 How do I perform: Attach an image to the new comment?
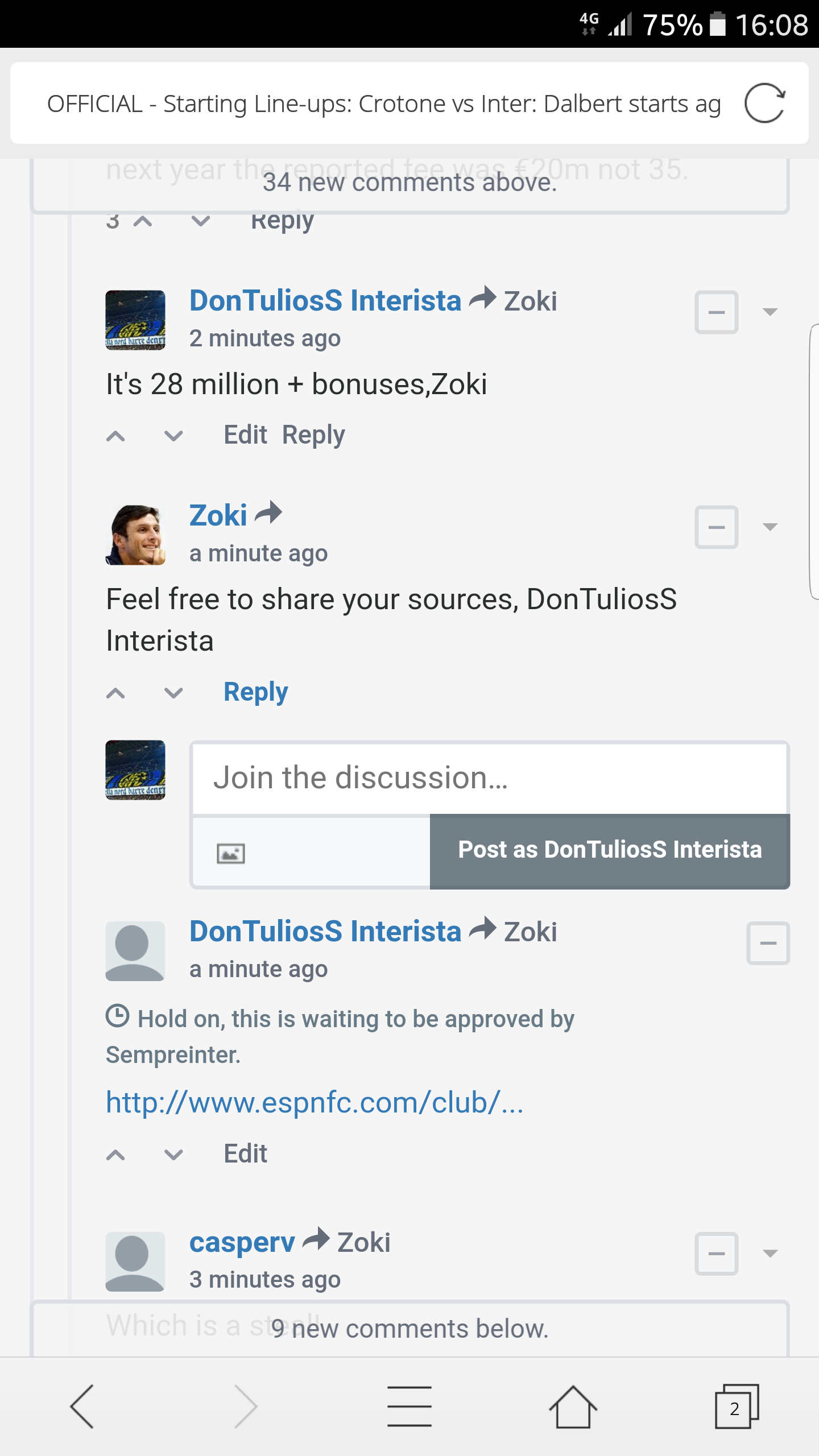(231, 853)
